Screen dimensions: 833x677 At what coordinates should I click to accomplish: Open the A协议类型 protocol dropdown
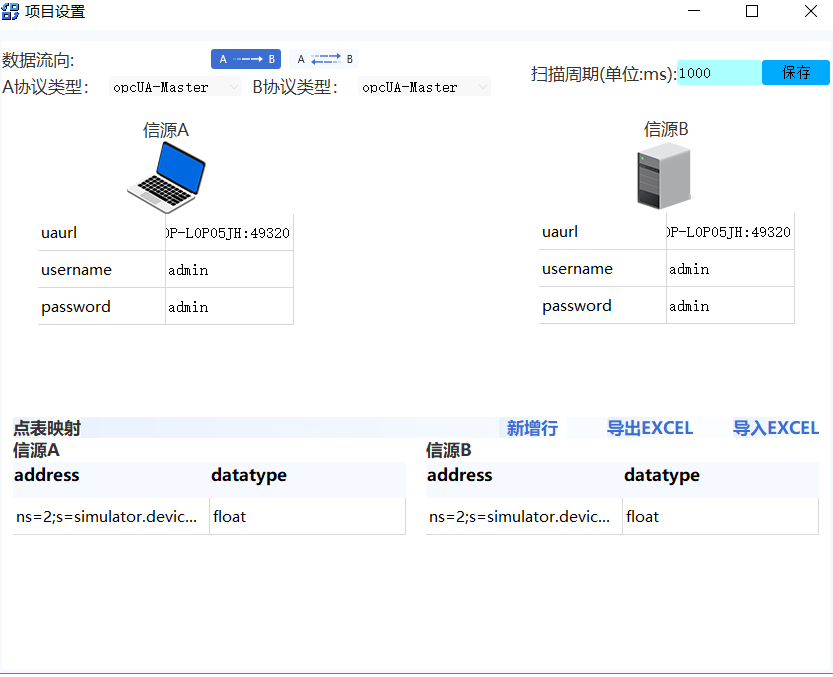[x=175, y=87]
